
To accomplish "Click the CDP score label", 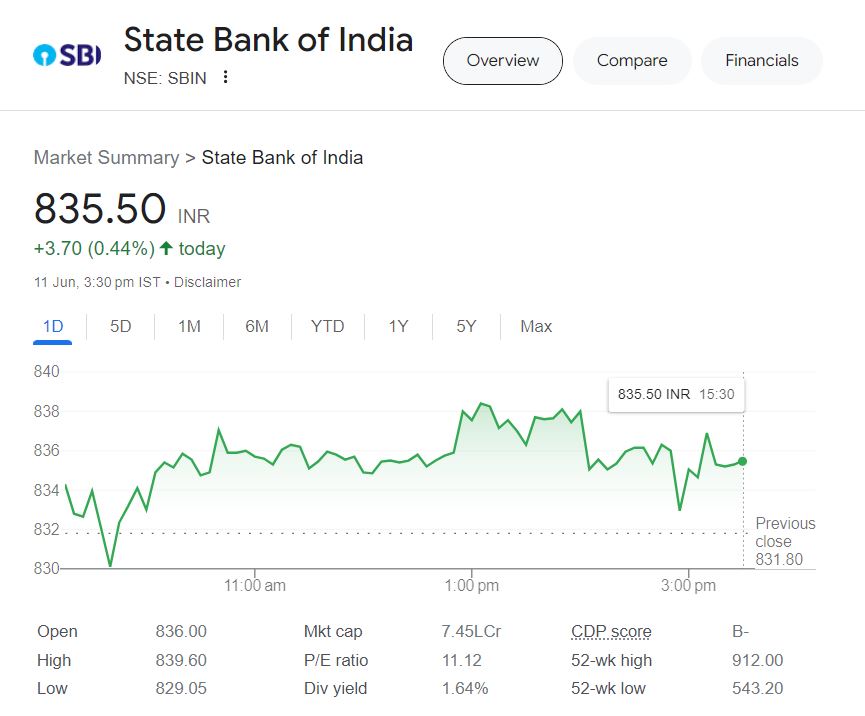I will [x=611, y=631].
